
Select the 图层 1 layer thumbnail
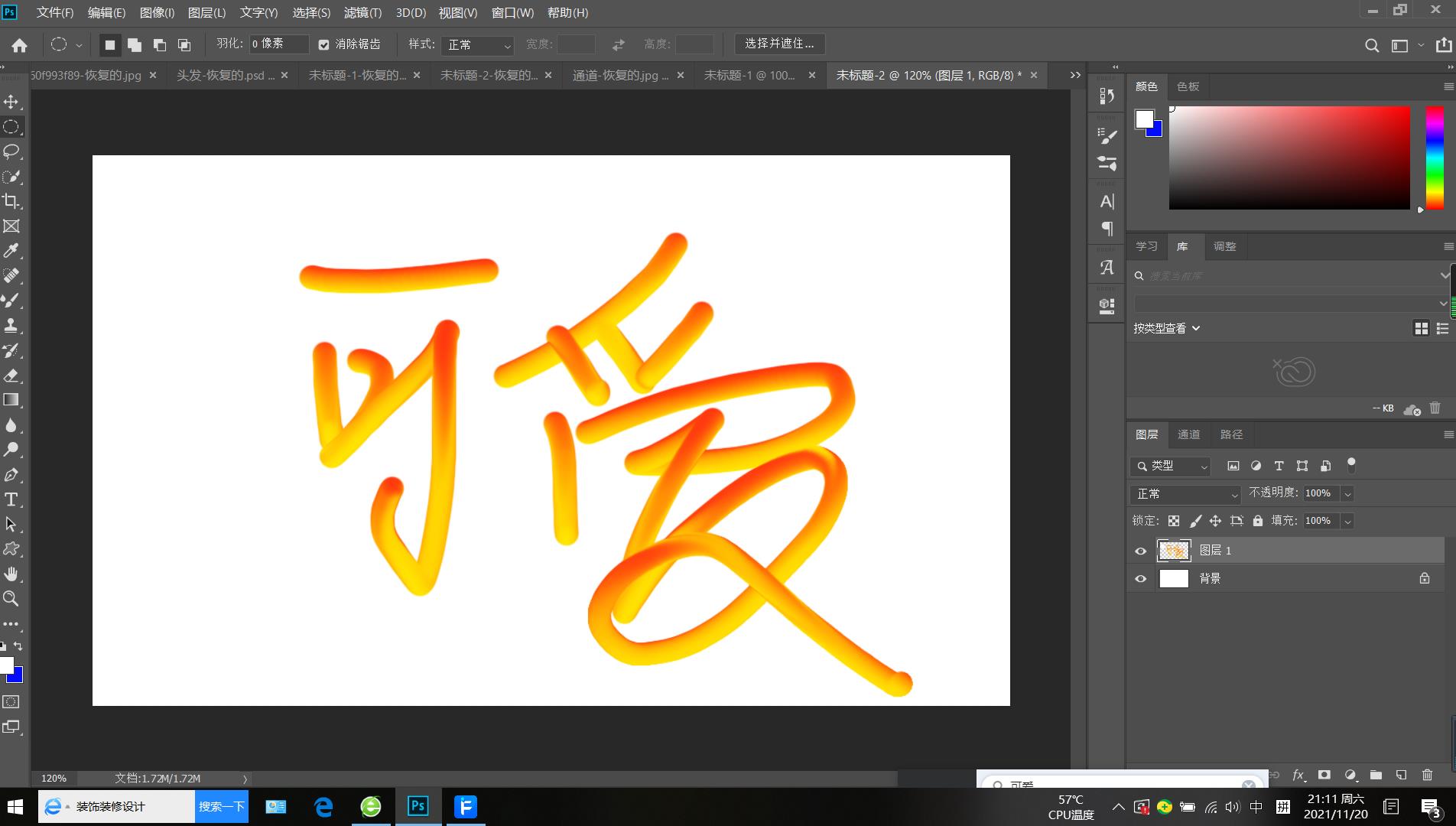coord(1174,551)
